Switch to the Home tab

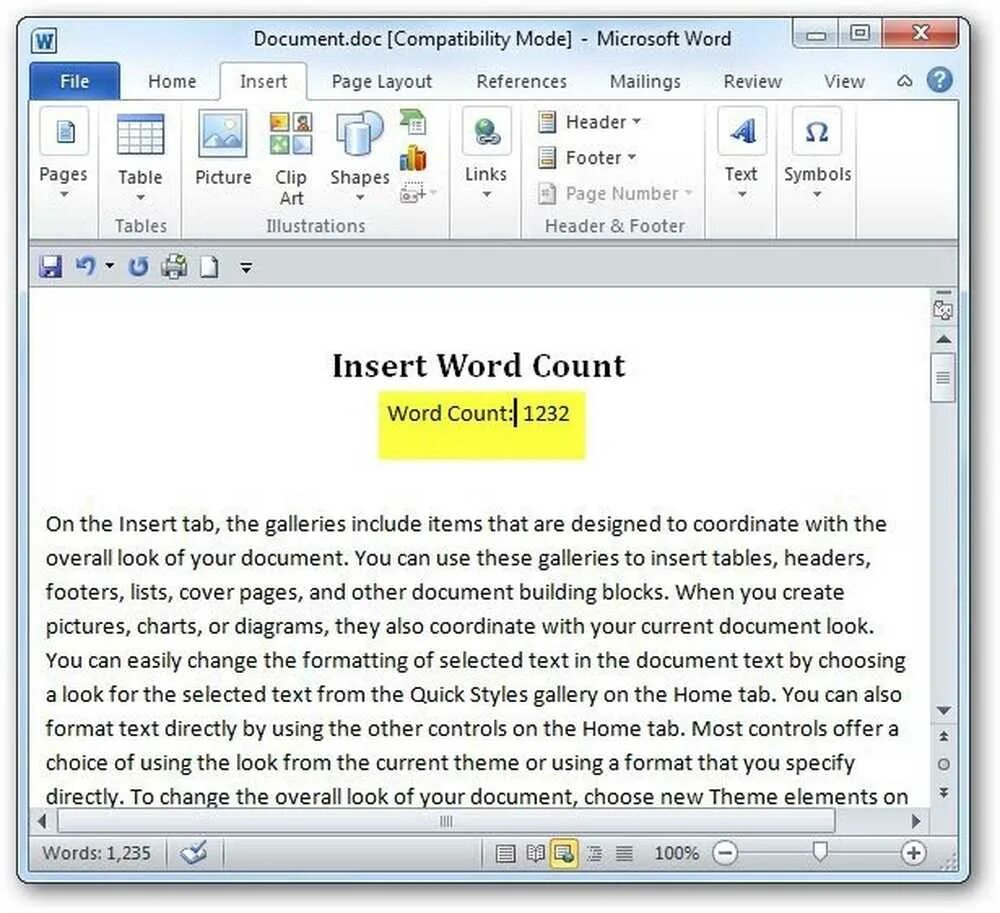[172, 82]
